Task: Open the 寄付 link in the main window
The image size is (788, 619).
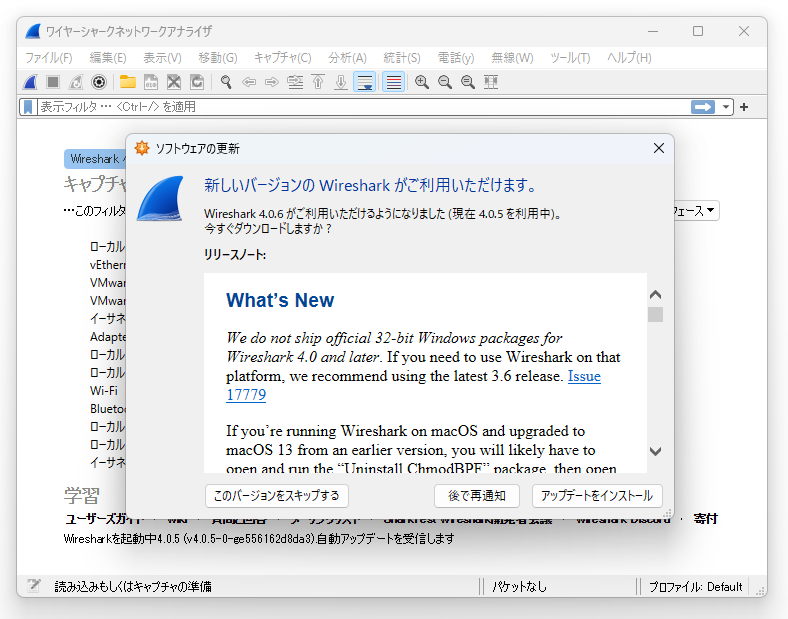Action: click(706, 519)
